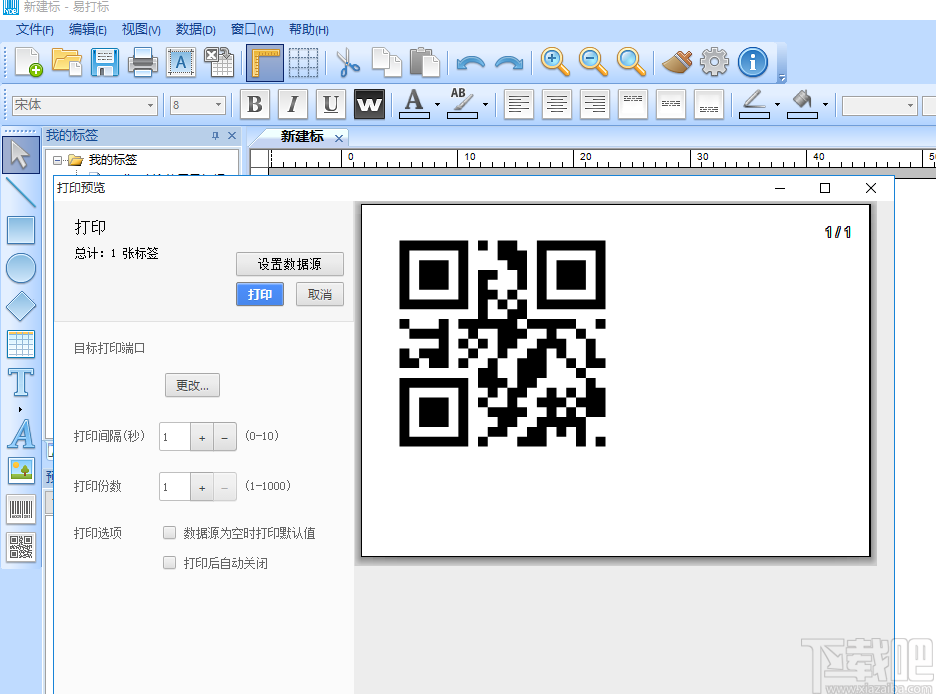
Task: Reset zoom with plain magnifier icon
Action: click(x=631, y=62)
